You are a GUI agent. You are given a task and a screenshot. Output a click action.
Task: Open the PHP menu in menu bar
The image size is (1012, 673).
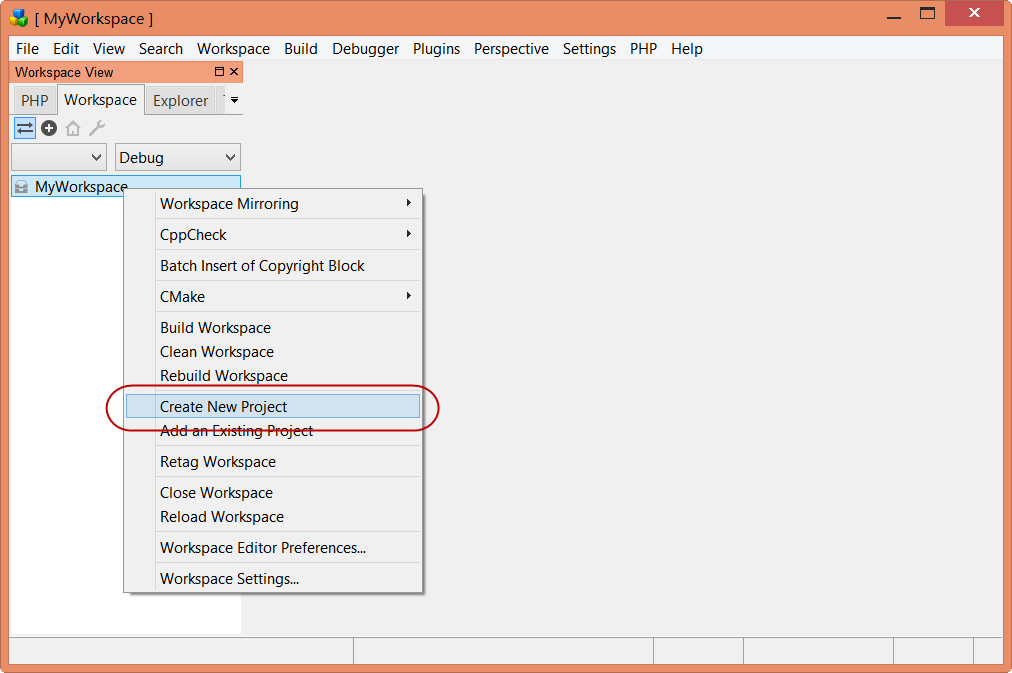(643, 49)
